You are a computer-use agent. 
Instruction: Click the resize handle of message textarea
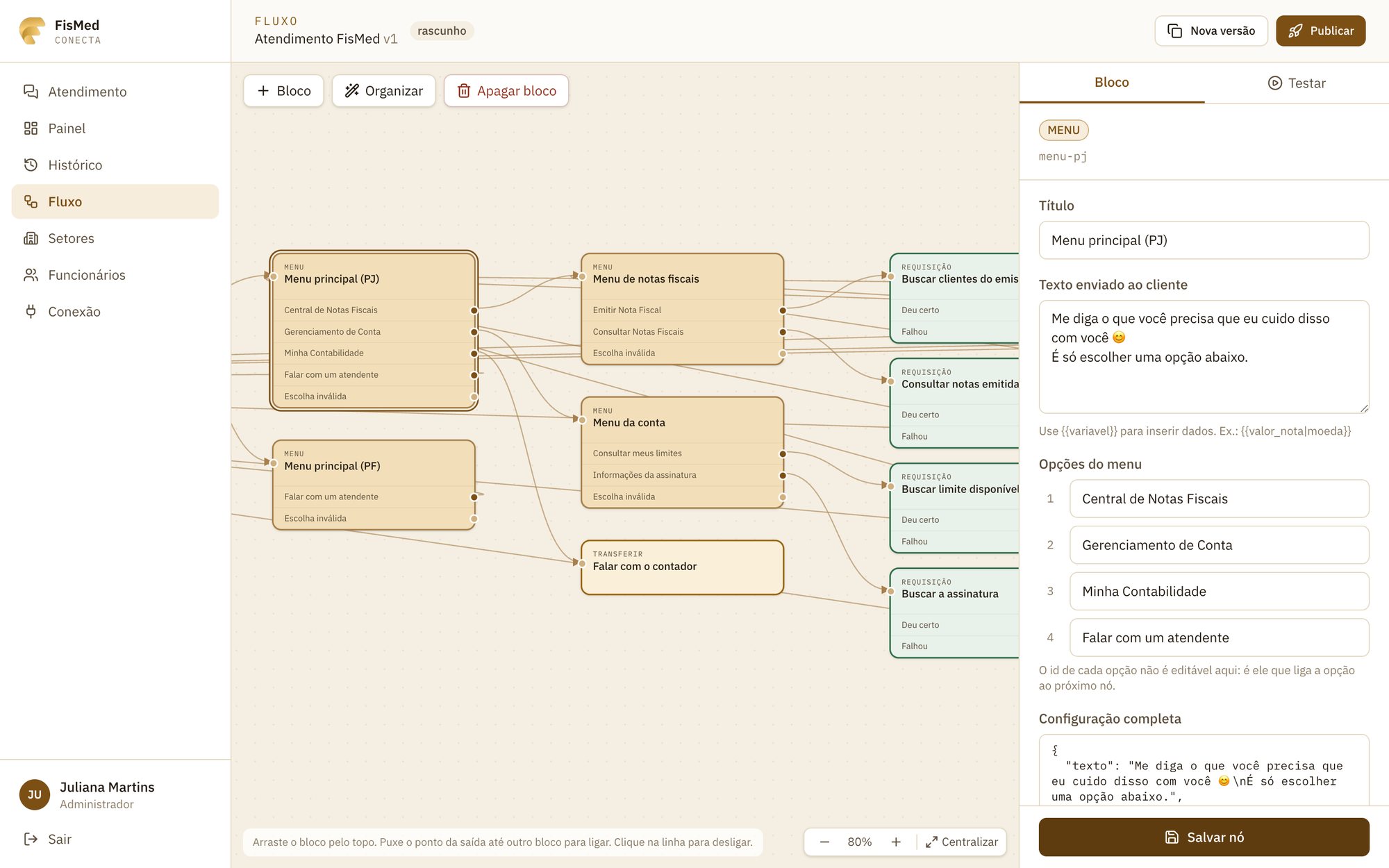pos(1364,408)
